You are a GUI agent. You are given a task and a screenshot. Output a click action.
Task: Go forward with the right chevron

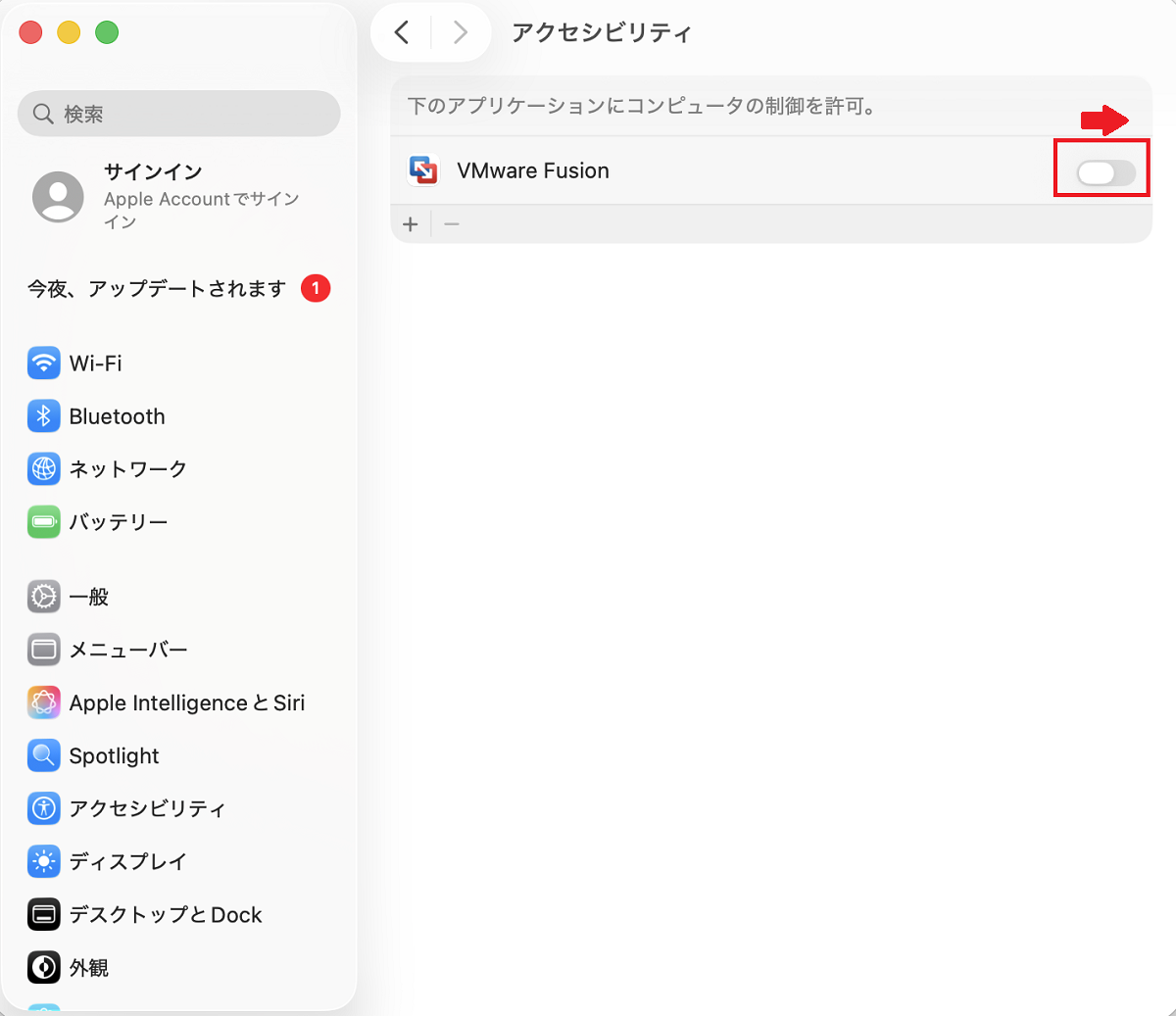[460, 32]
